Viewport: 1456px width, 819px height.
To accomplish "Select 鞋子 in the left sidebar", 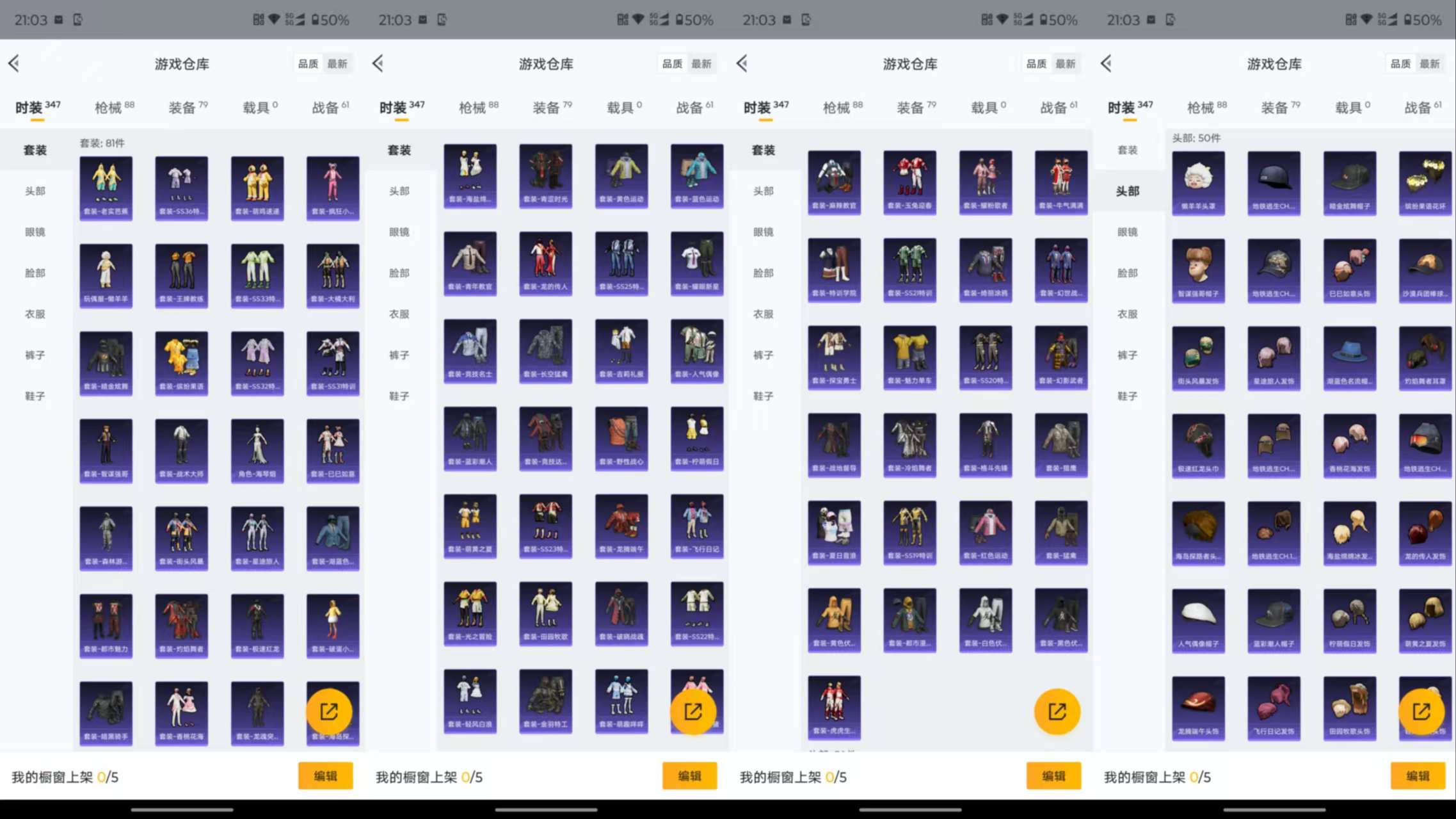I will click(35, 396).
